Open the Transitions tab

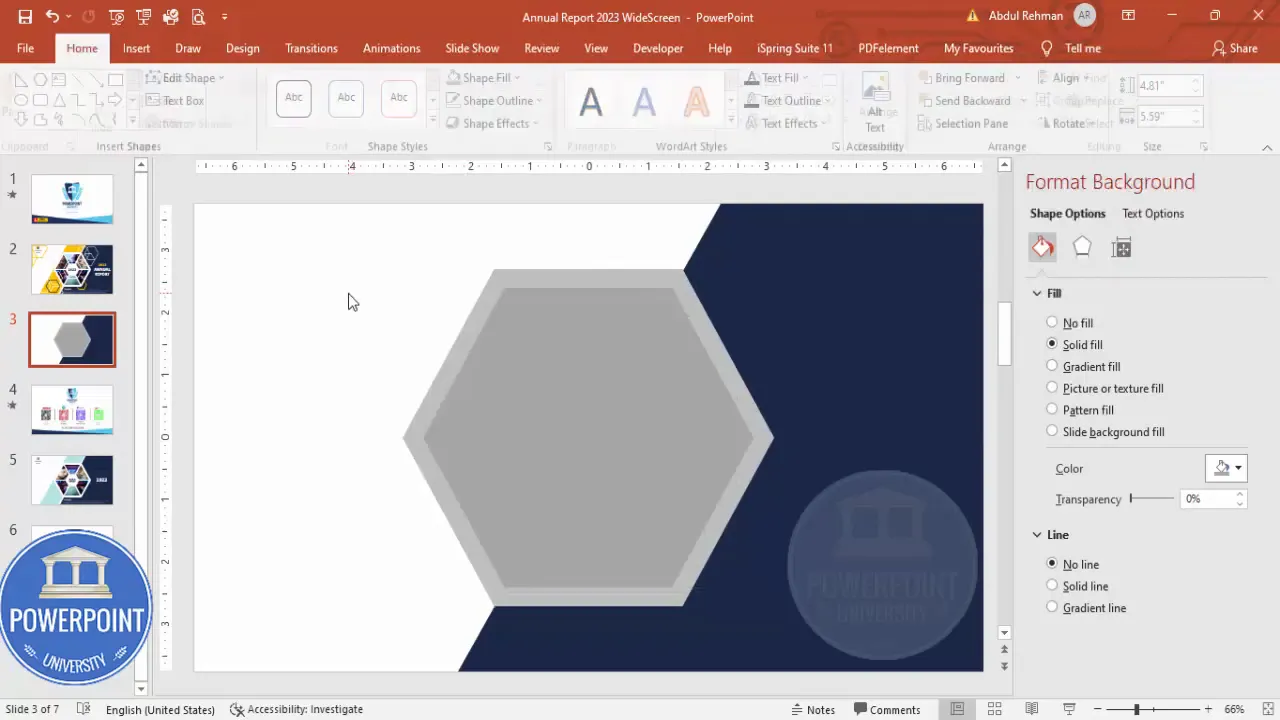[311, 48]
